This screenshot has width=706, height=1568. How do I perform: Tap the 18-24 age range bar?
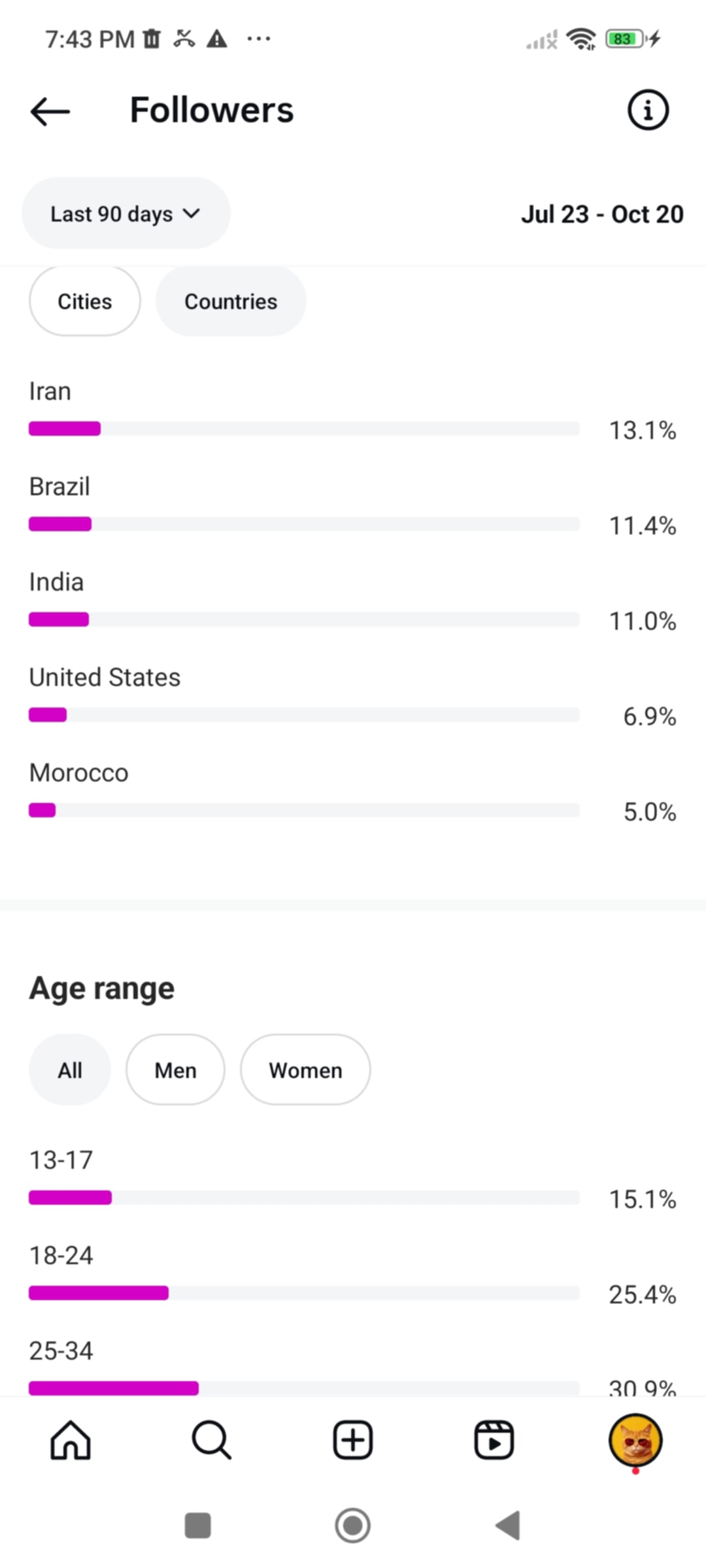[304, 1293]
